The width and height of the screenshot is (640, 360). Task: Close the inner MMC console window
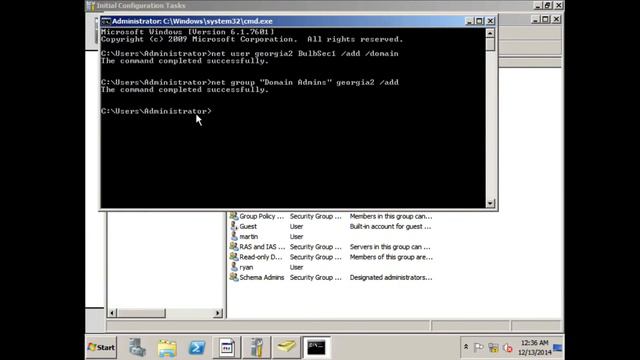(x=556, y=19)
